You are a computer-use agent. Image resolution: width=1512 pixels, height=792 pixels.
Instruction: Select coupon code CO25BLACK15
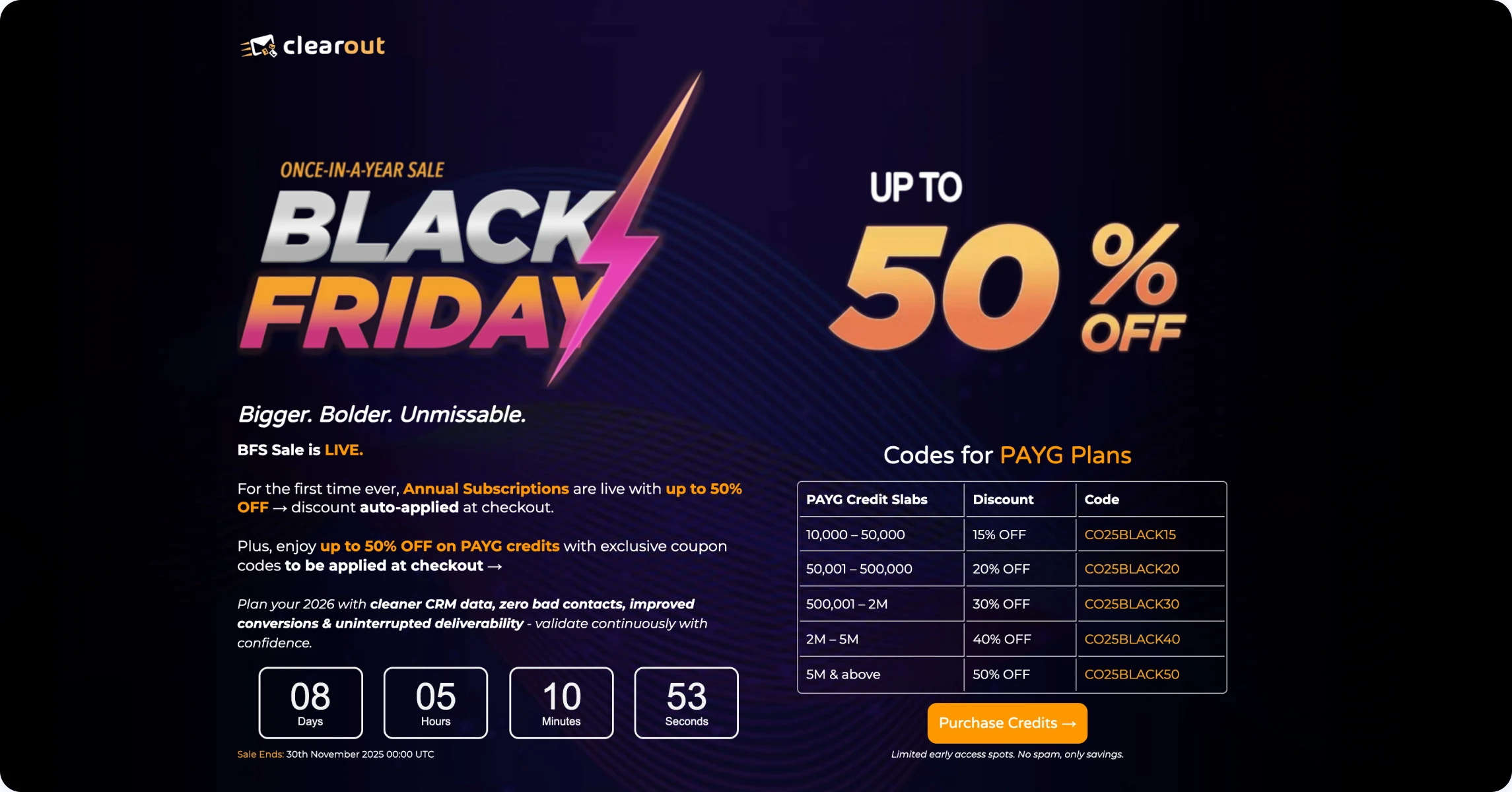[1130, 535]
